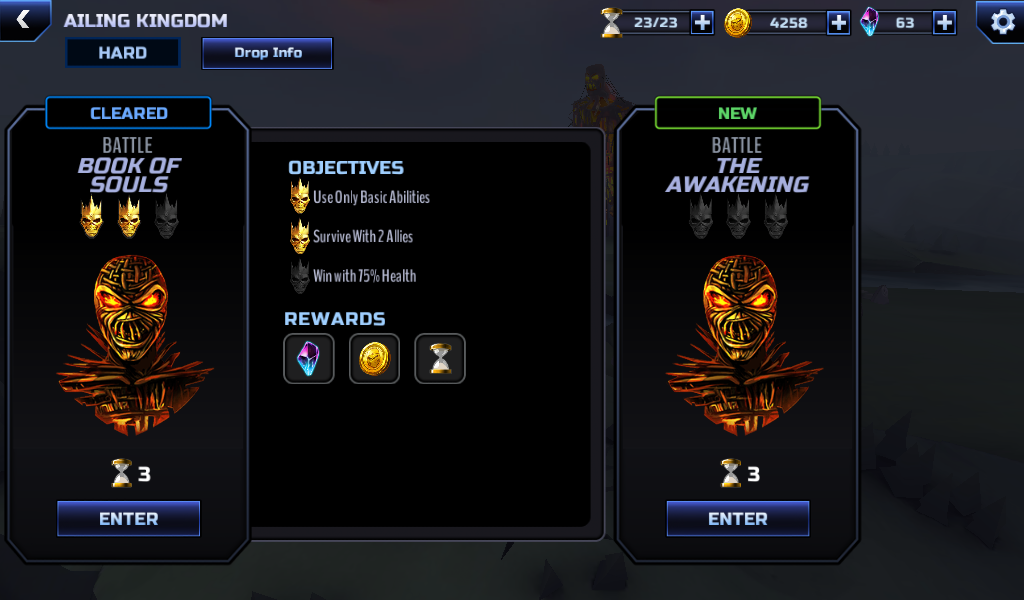This screenshot has height=600, width=1024.
Task: Select the CLEARED Book of Souls tab
Action: [129, 113]
